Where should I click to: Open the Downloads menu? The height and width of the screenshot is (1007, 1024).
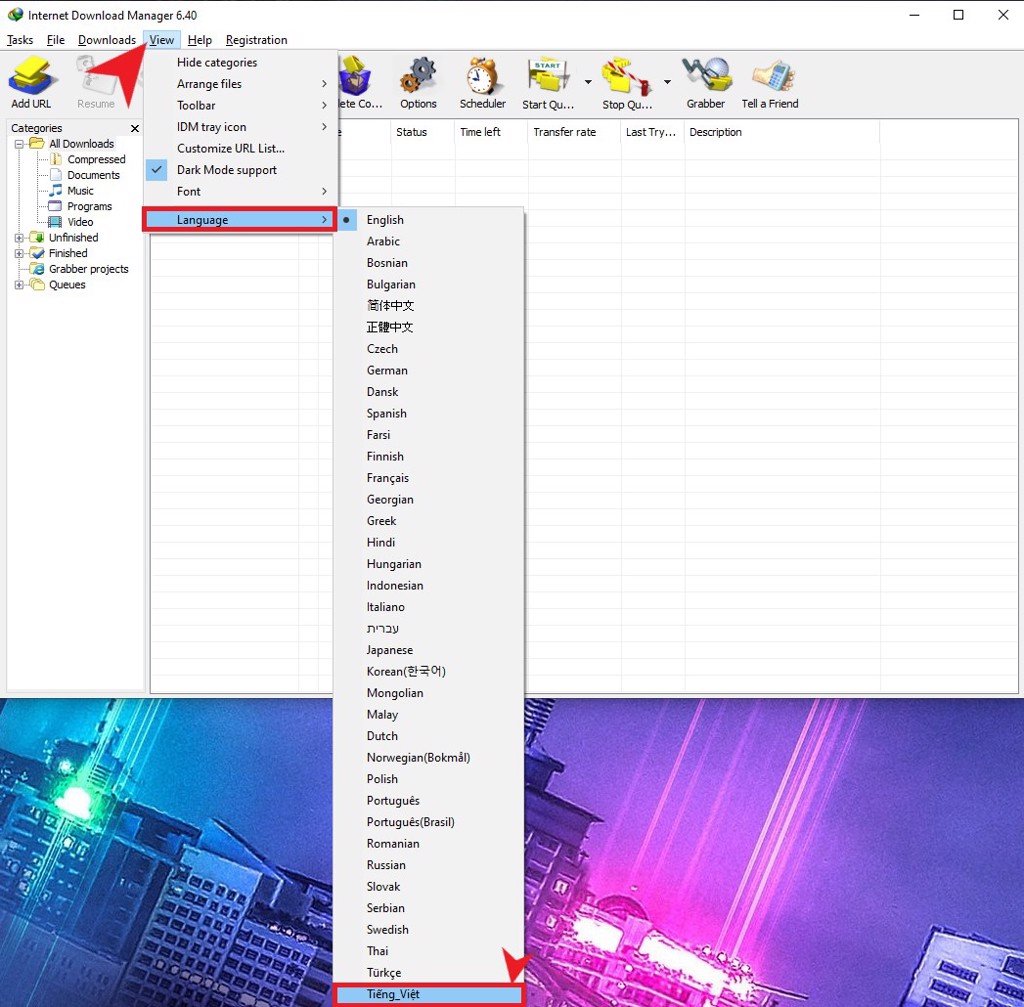point(106,40)
